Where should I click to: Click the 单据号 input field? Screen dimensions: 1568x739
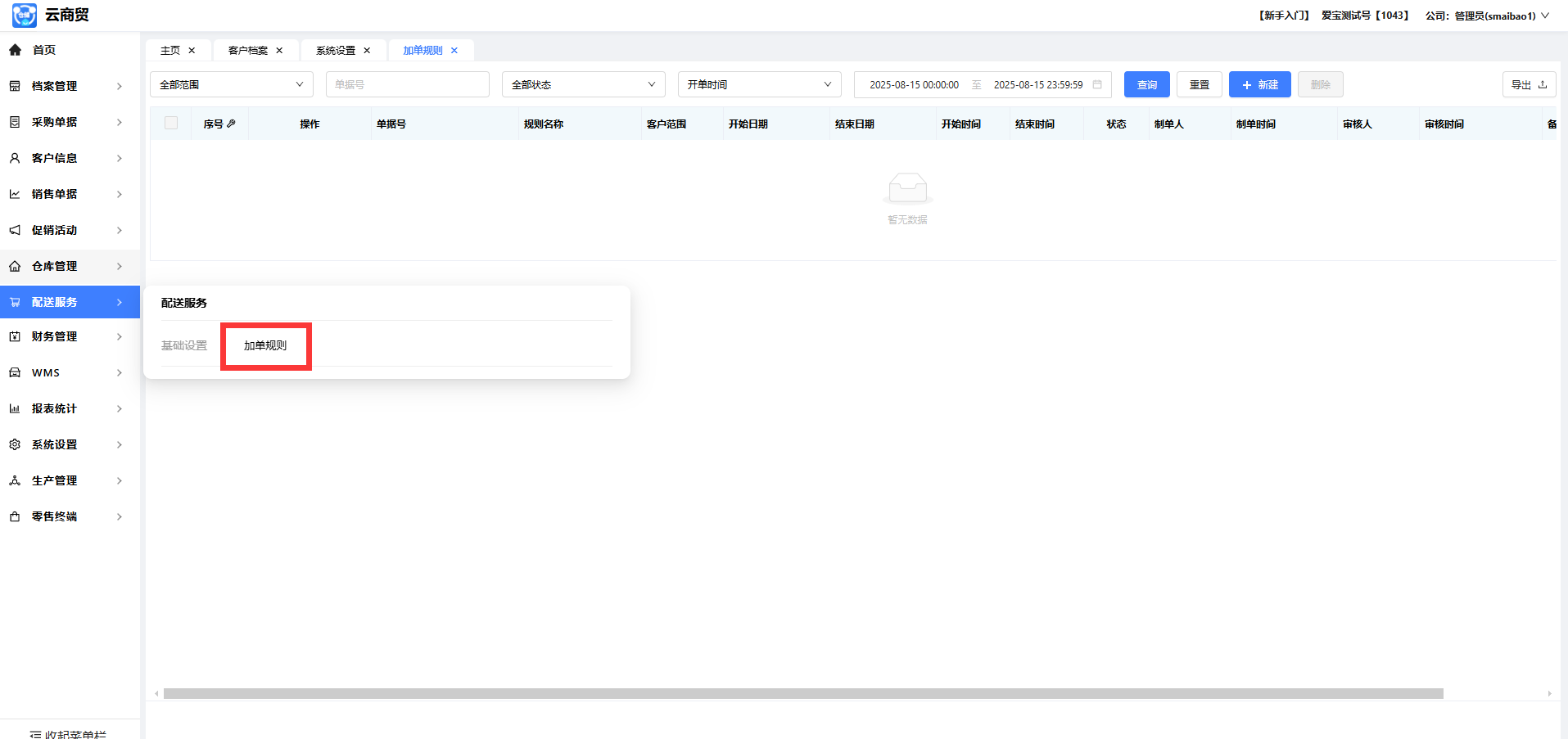[x=407, y=84]
